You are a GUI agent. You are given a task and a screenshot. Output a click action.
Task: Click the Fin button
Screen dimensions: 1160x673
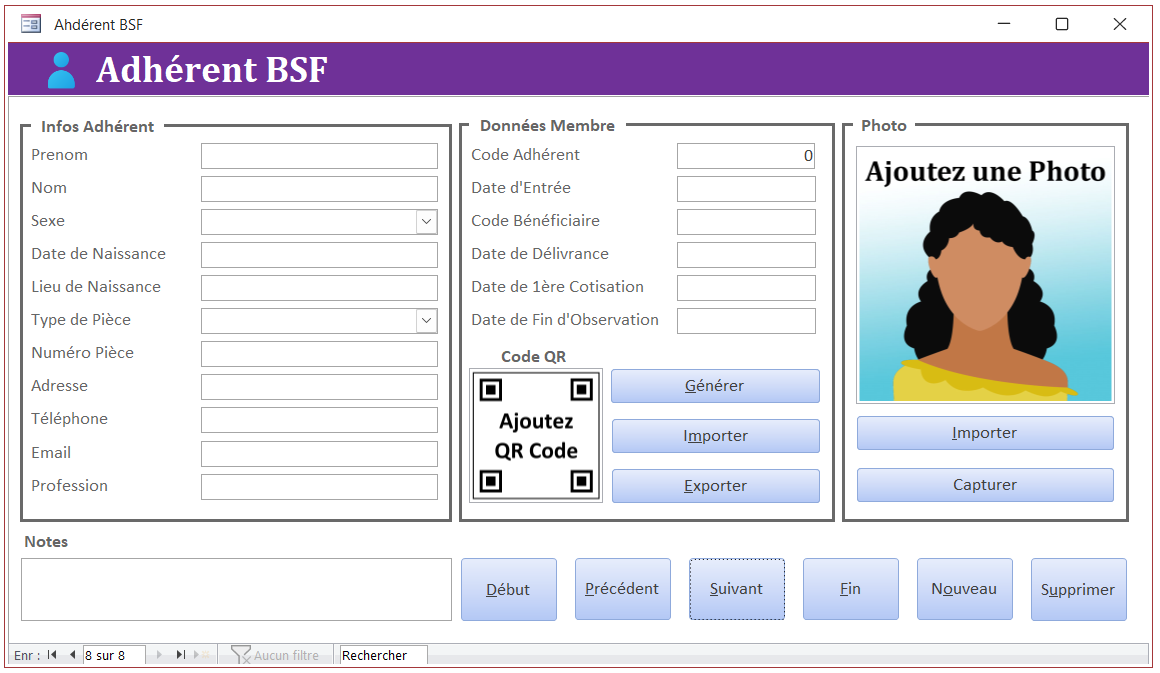tap(851, 589)
